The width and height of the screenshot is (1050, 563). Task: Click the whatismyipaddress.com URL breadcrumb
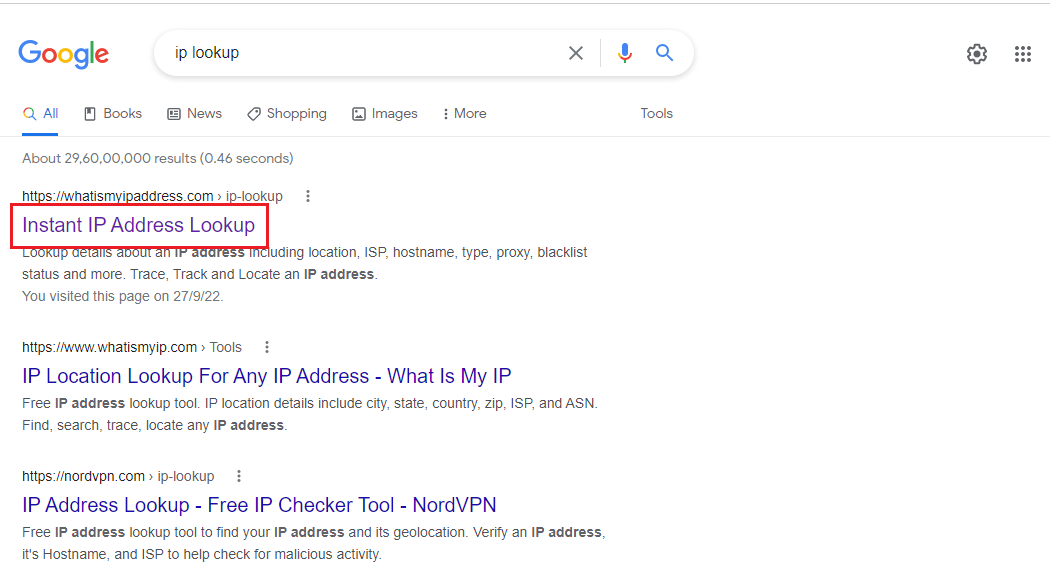pyautogui.click(x=152, y=196)
